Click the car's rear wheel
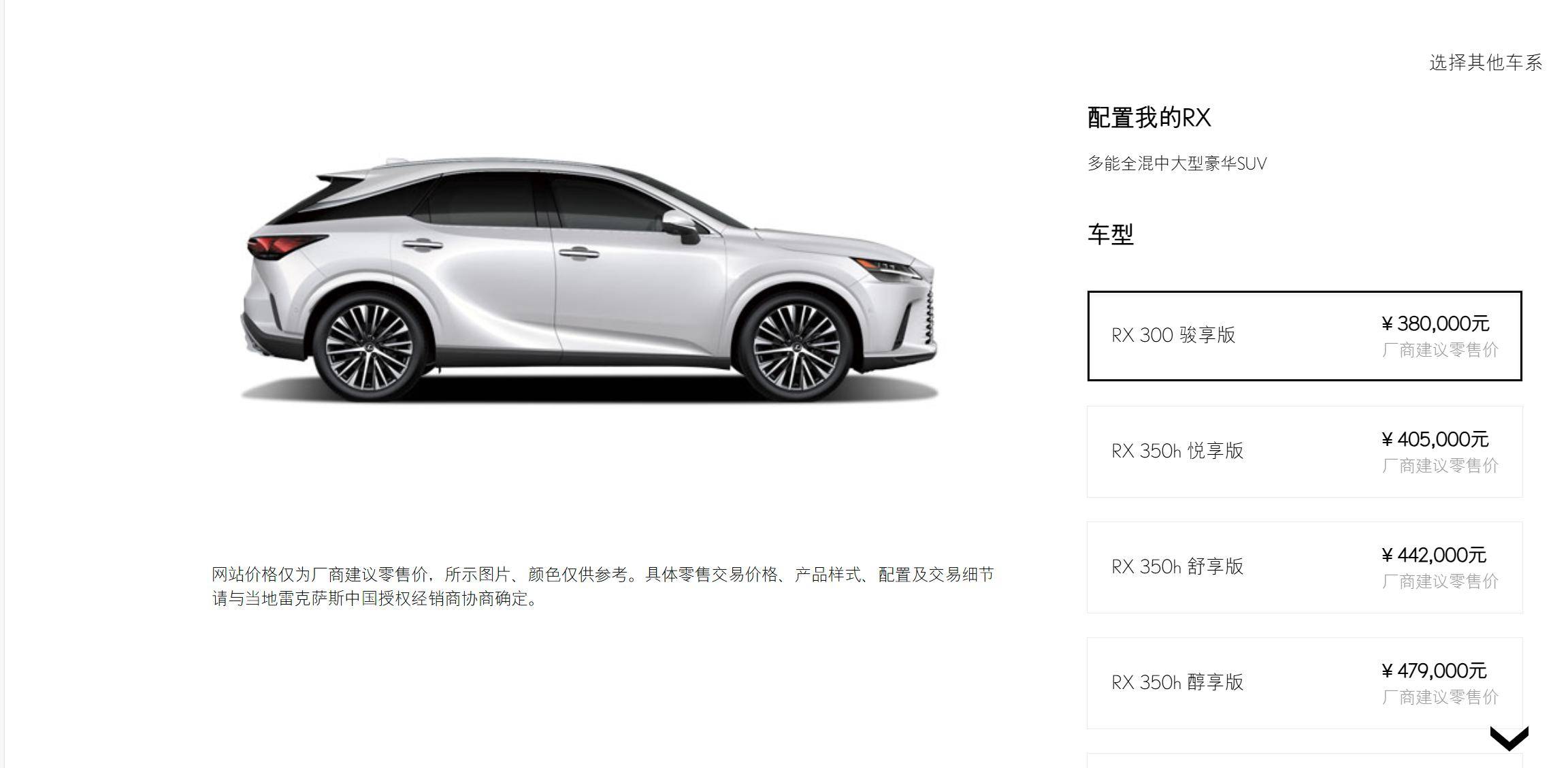This screenshot has width=1568, height=768. (369, 346)
